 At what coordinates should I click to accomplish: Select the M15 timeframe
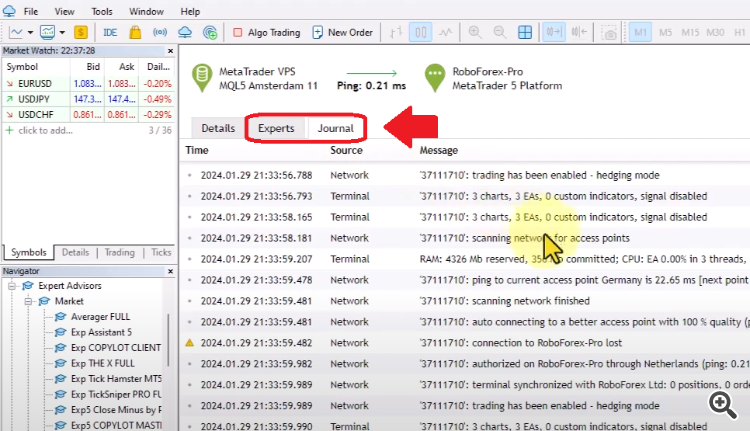pos(690,33)
